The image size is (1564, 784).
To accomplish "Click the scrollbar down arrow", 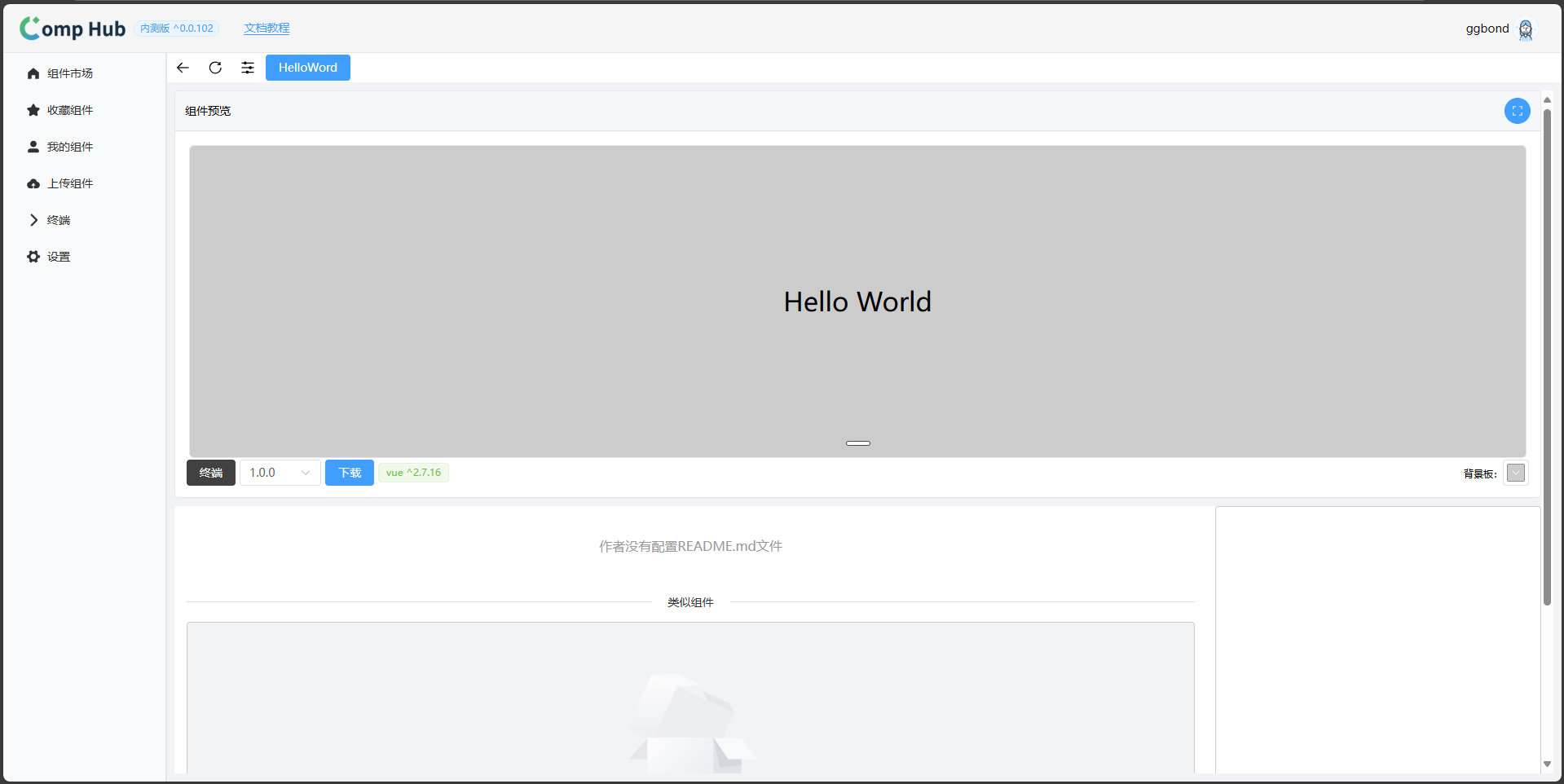I will coord(1547,764).
